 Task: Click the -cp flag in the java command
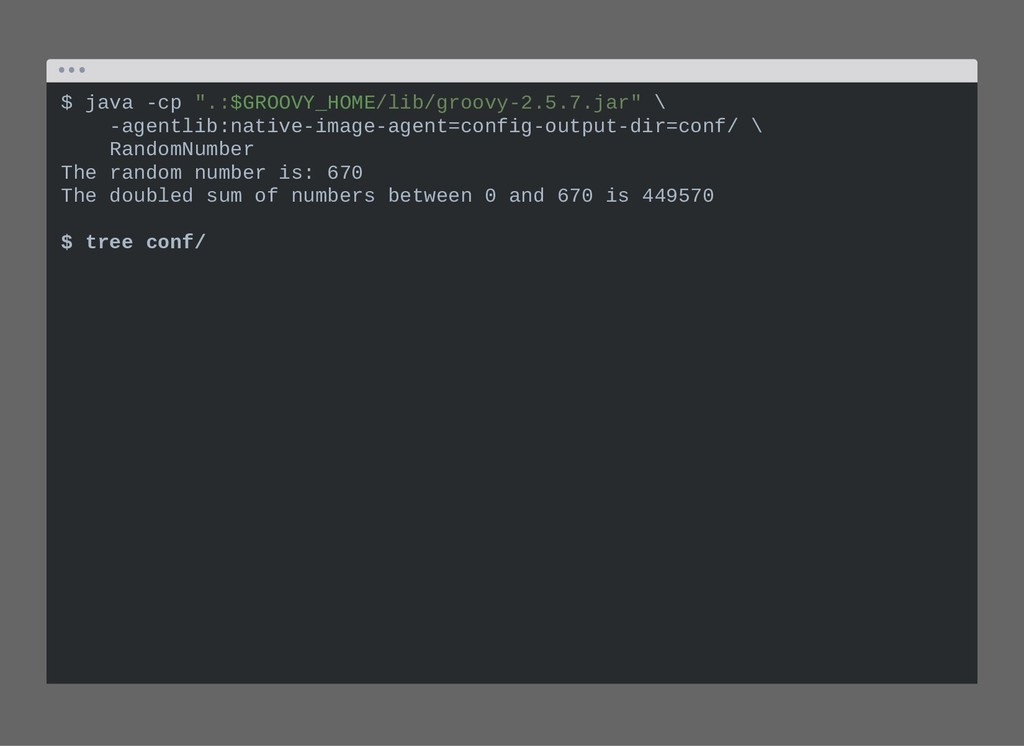[164, 103]
